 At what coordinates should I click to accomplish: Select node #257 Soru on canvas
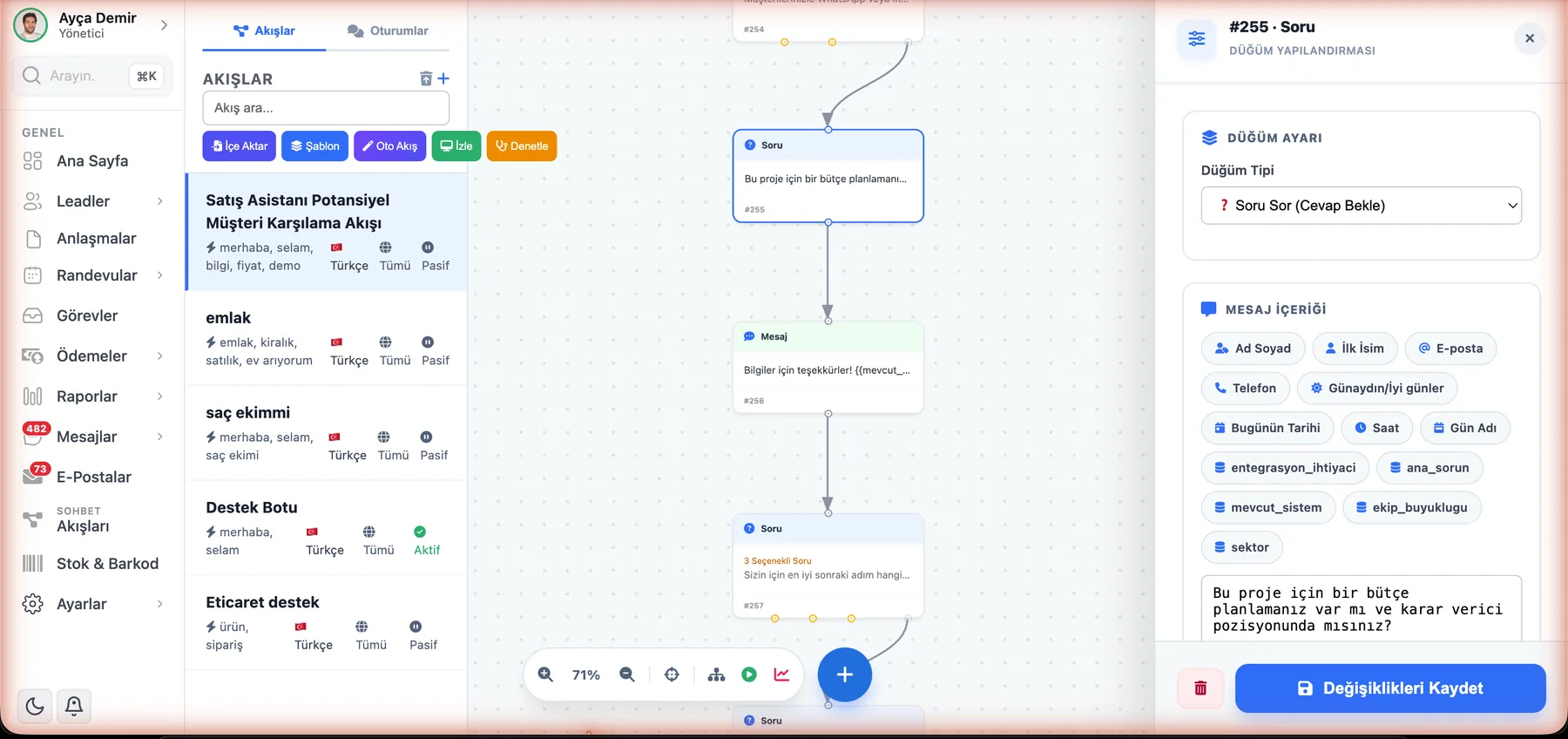click(828, 566)
